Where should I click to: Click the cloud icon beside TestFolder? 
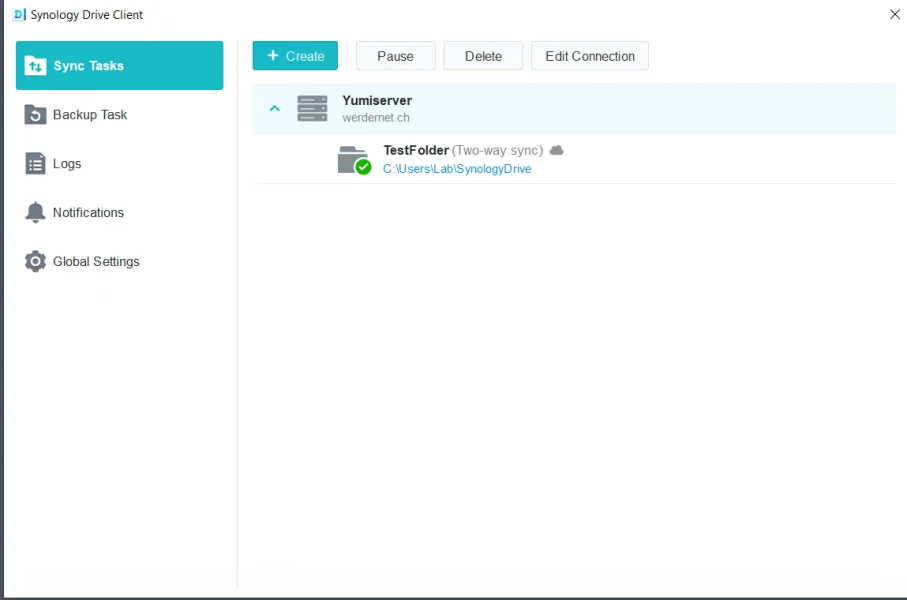click(x=556, y=150)
